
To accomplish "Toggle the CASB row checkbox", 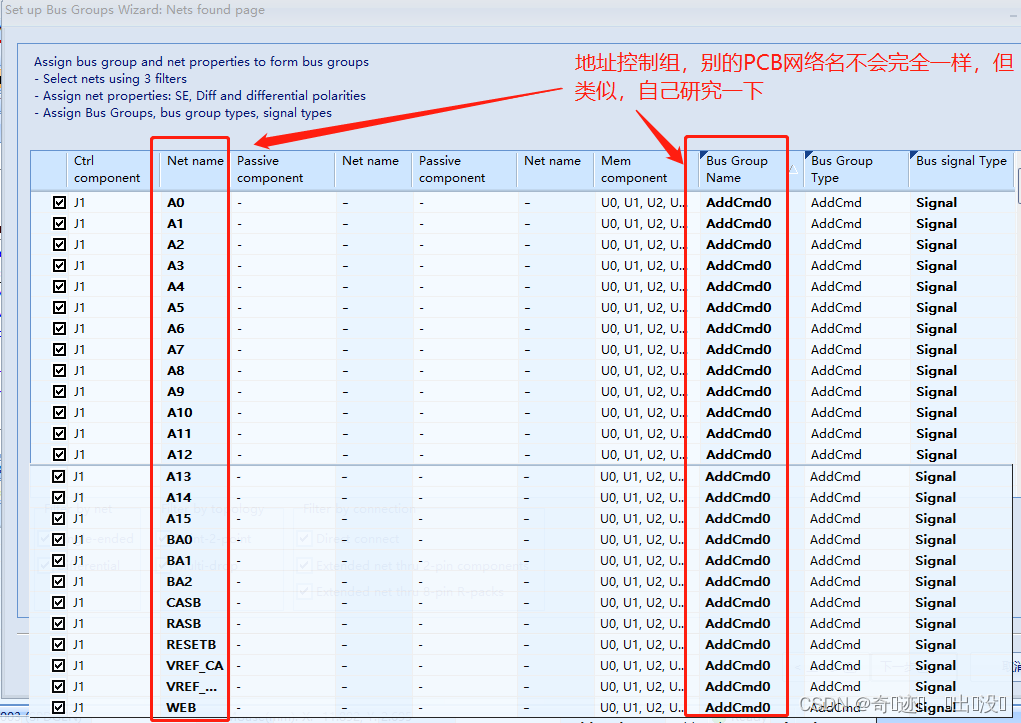I will pos(59,602).
